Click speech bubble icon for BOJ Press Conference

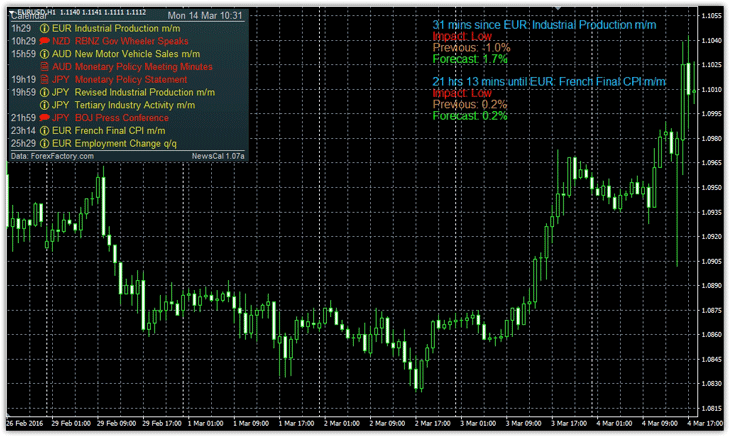[44, 117]
